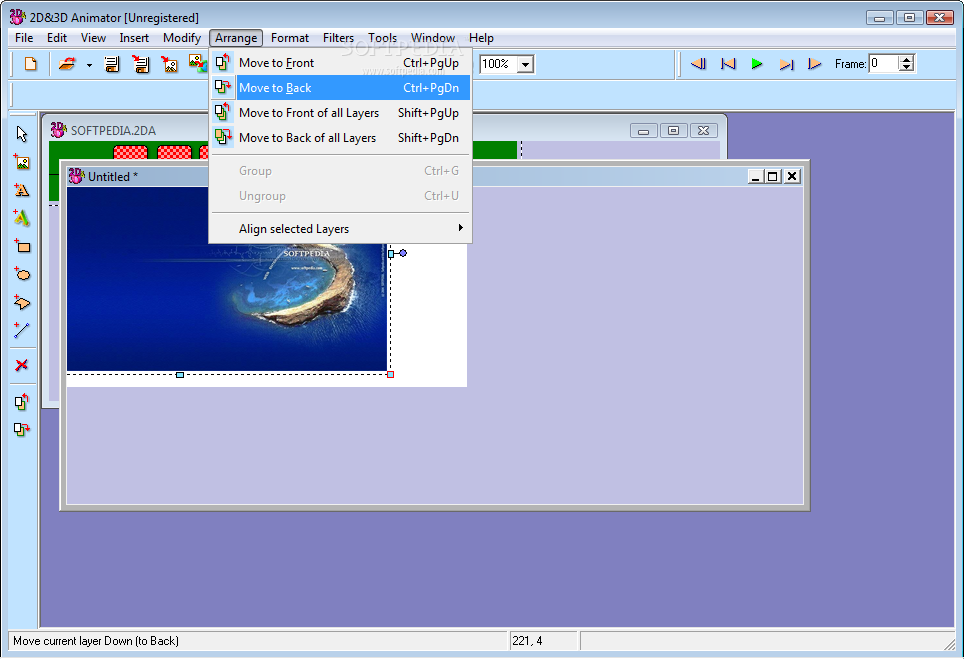964x659 pixels.
Task: Click the export to web image icon
Action: click(x=197, y=64)
